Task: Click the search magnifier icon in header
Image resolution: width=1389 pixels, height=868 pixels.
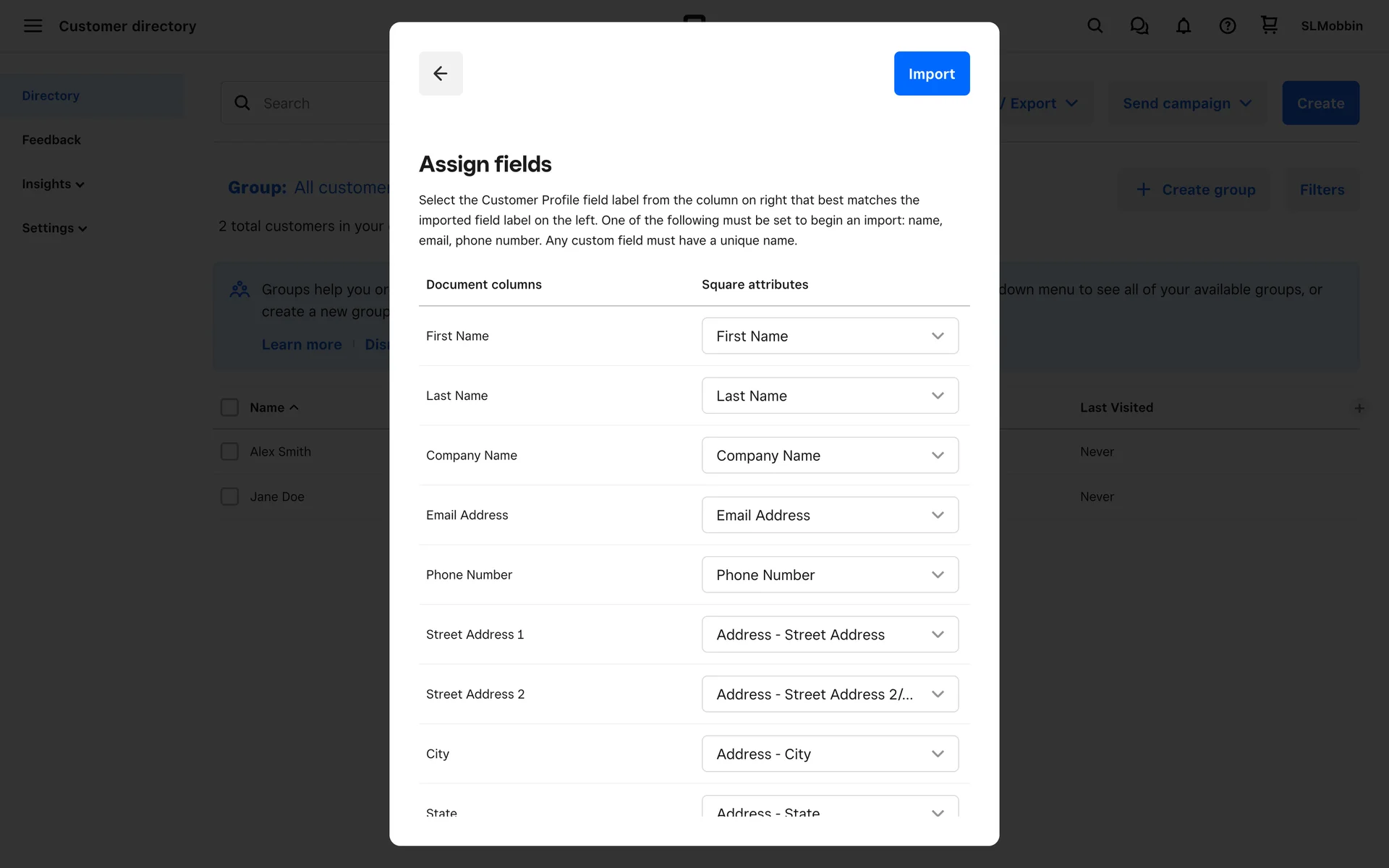Action: (x=1095, y=26)
